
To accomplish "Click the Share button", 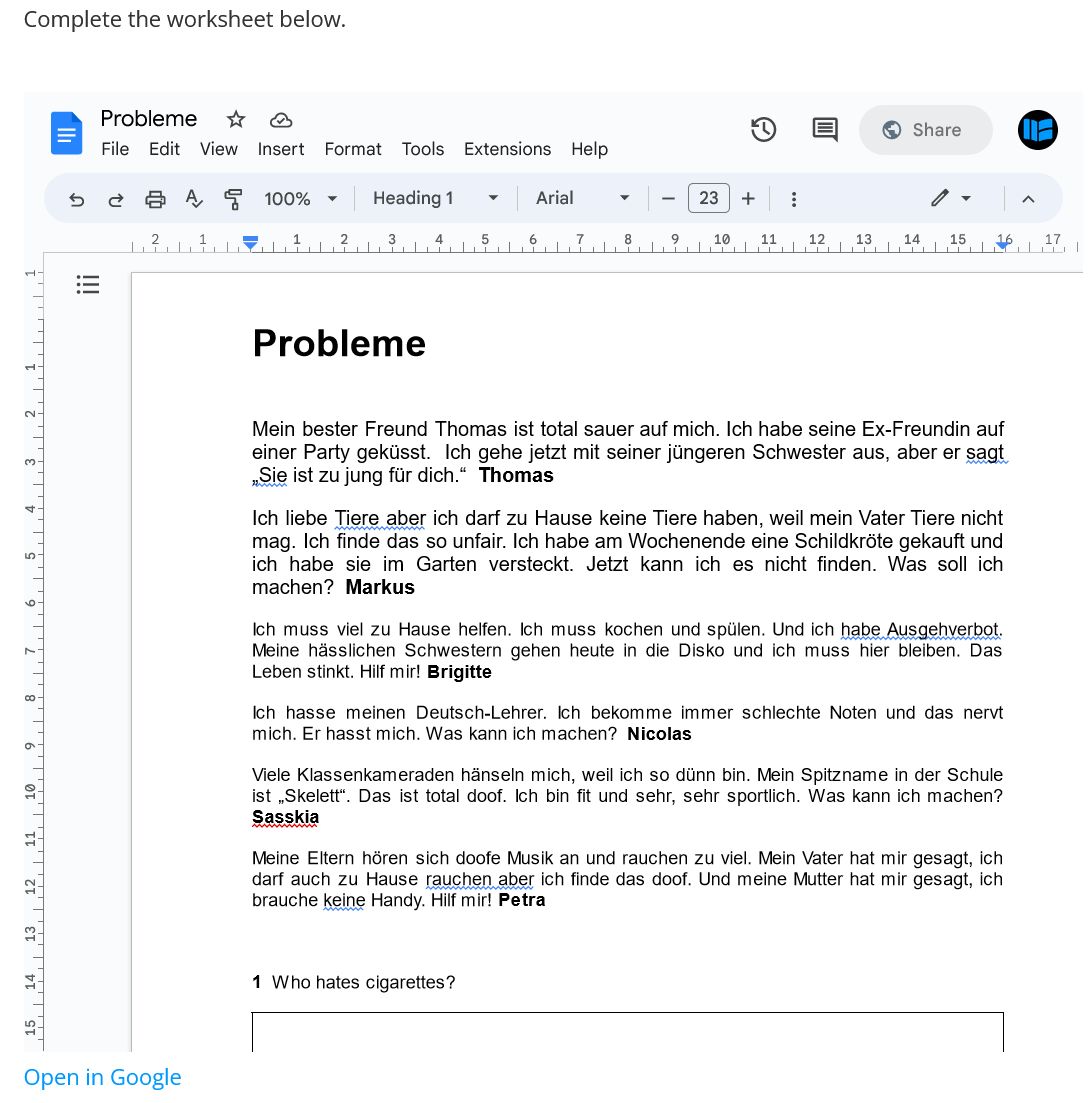I will 925,130.
